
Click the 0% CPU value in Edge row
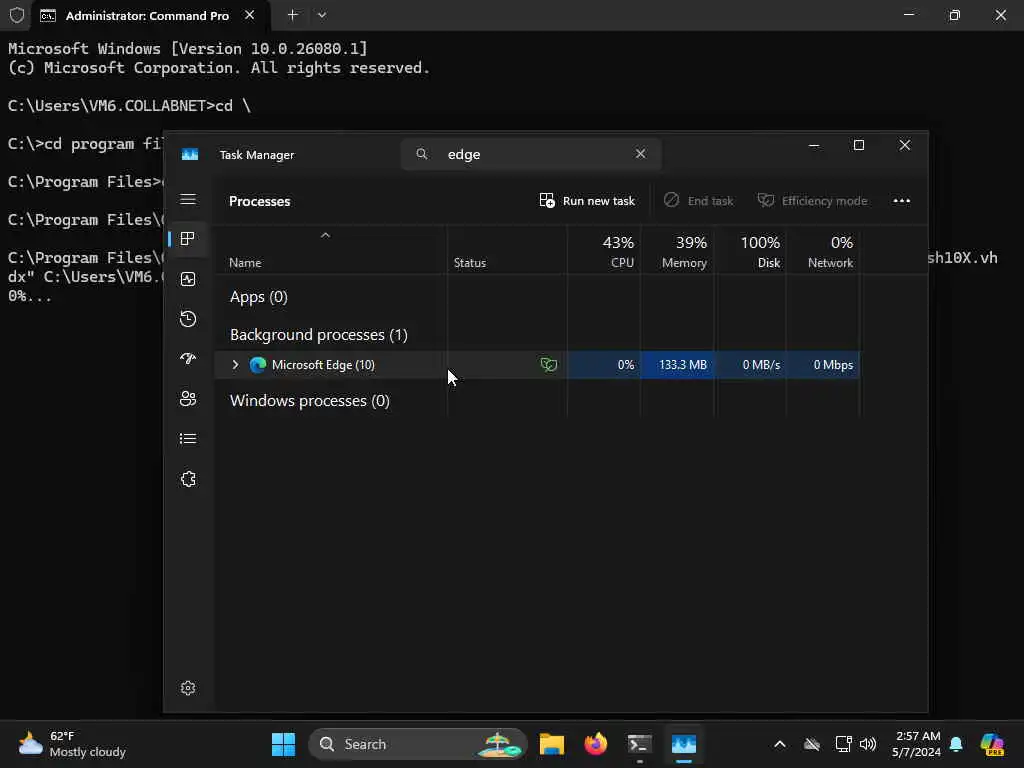coord(604,365)
